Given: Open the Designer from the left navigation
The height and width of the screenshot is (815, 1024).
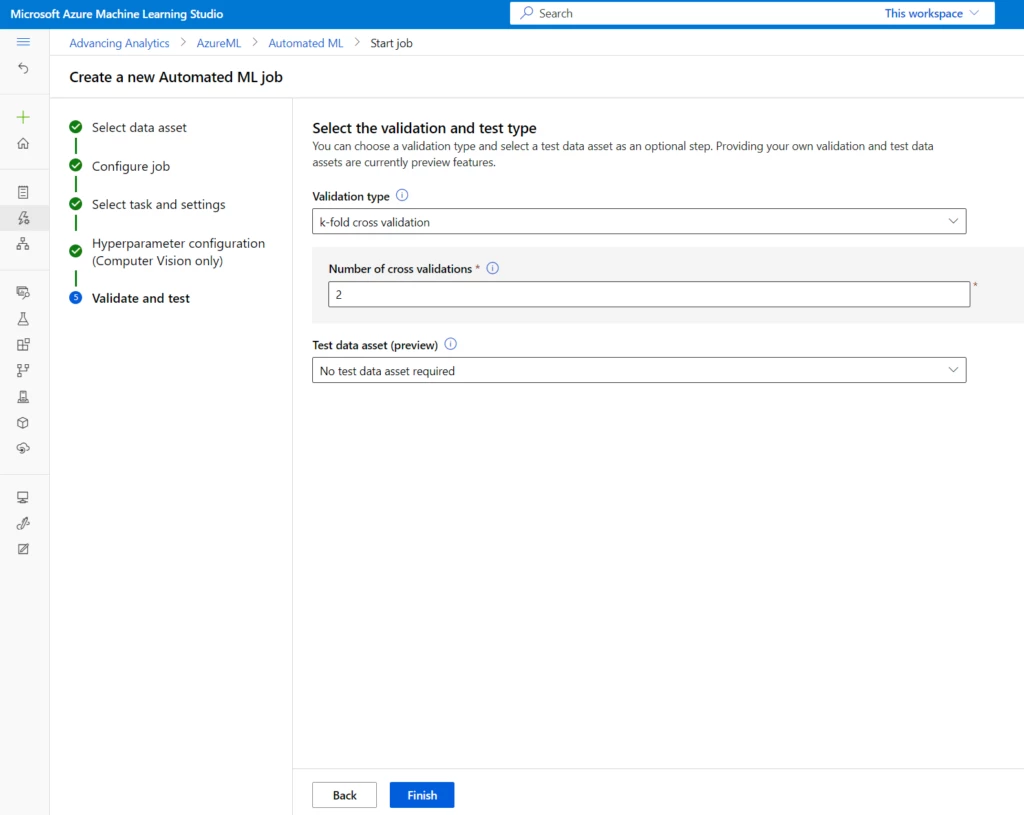Looking at the screenshot, I should point(25,245).
